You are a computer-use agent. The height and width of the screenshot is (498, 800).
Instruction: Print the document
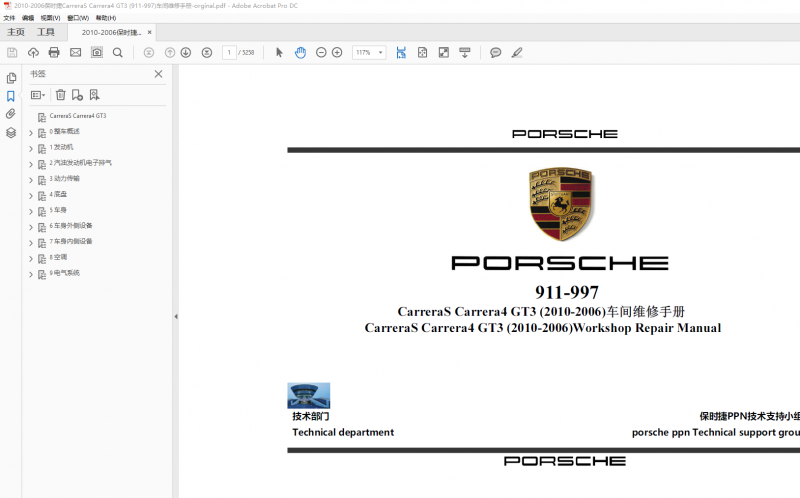54,53
